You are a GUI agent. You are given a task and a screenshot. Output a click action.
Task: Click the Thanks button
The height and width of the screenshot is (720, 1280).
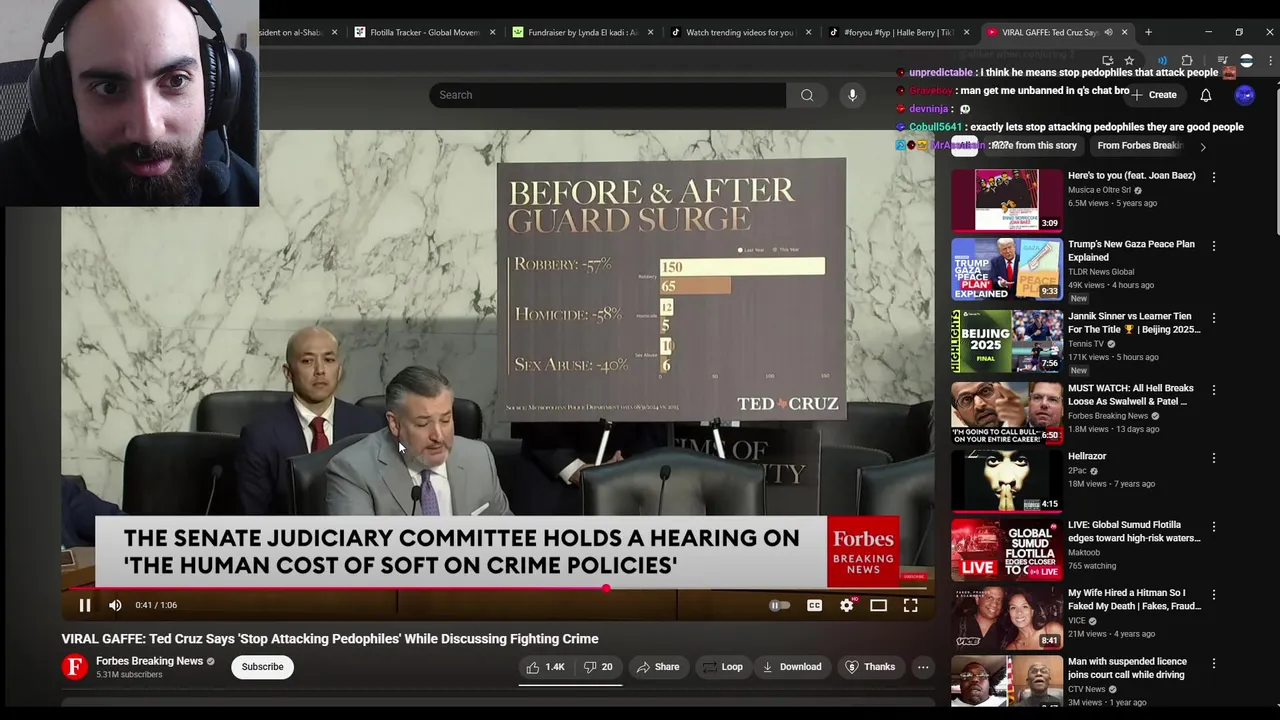pyautogui.click(x=870, y=667)
